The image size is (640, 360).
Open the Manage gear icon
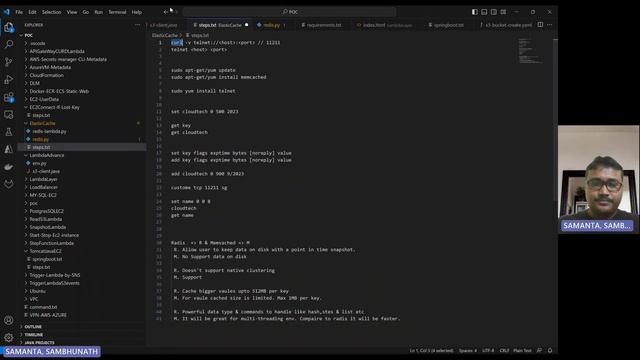[9, 338]
